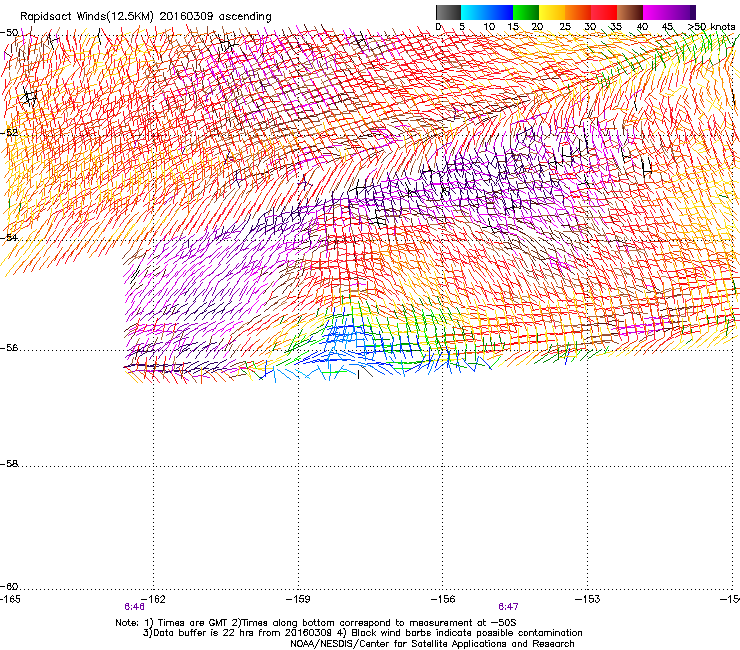The width and height of the screenshot is (740, 650).
Task: Click the longitude axis label '-162'
Action: (x=154, y=599)
